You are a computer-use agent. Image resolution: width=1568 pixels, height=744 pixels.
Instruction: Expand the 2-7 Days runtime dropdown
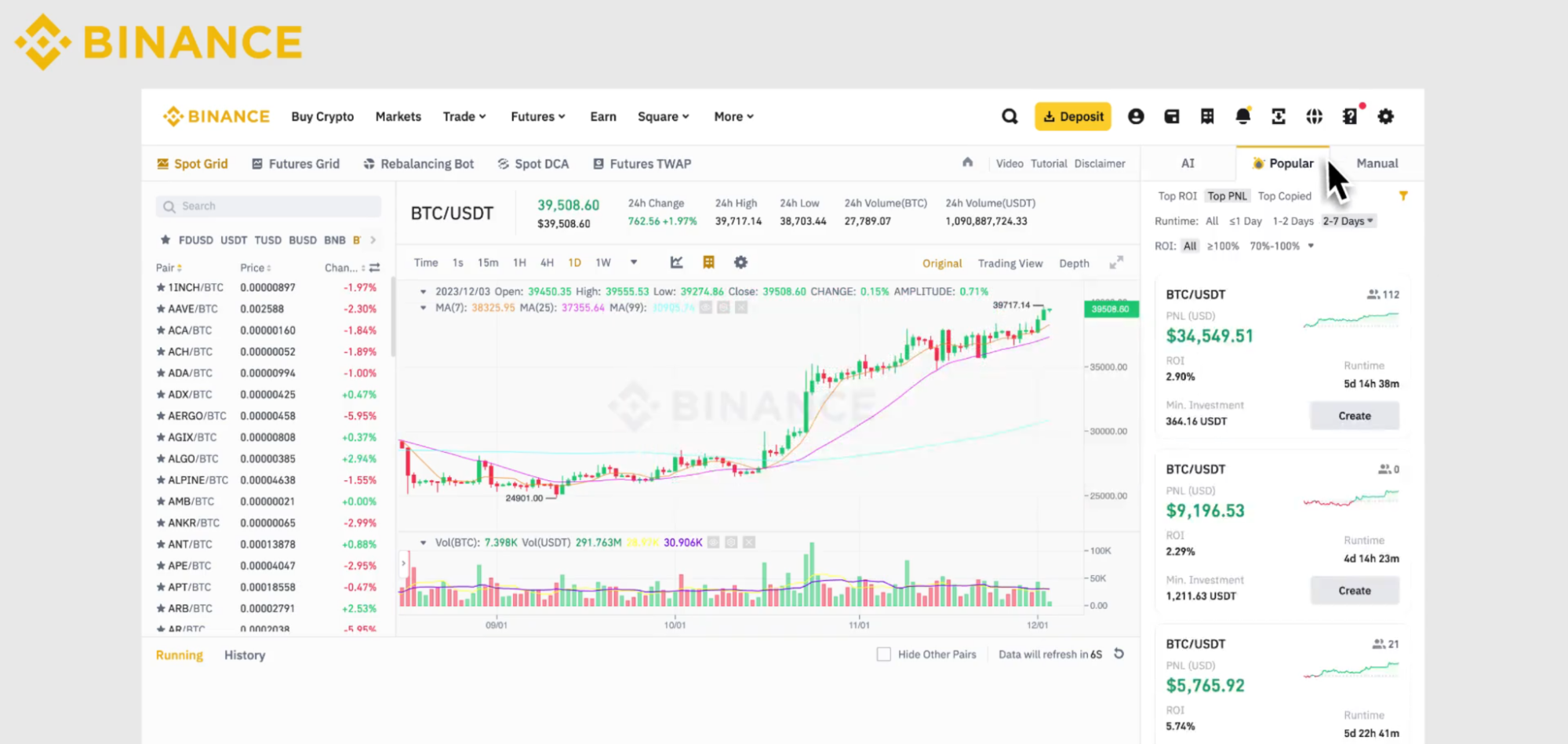[1348, 221]
